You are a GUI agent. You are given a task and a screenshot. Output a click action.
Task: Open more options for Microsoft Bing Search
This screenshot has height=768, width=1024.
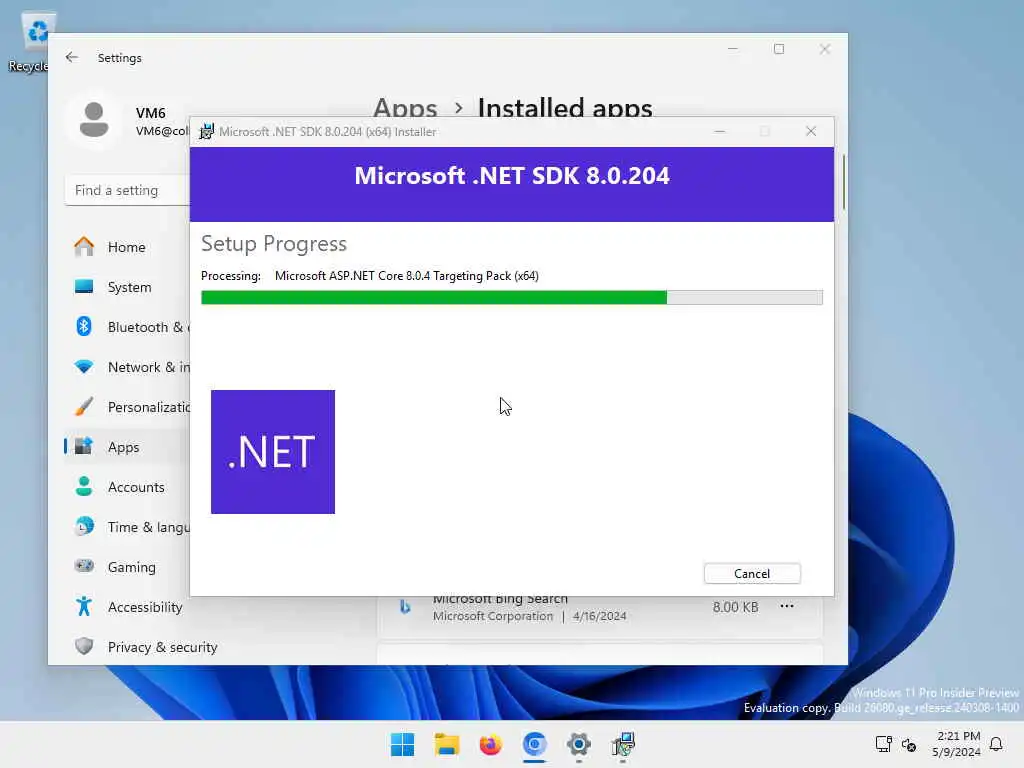787,606
